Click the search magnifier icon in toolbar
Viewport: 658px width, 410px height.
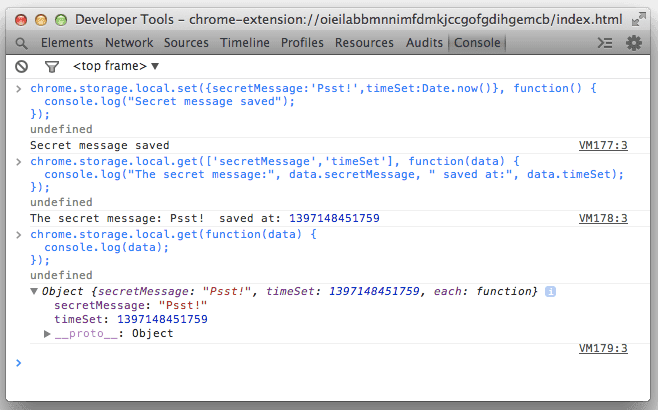click(23, 43)
